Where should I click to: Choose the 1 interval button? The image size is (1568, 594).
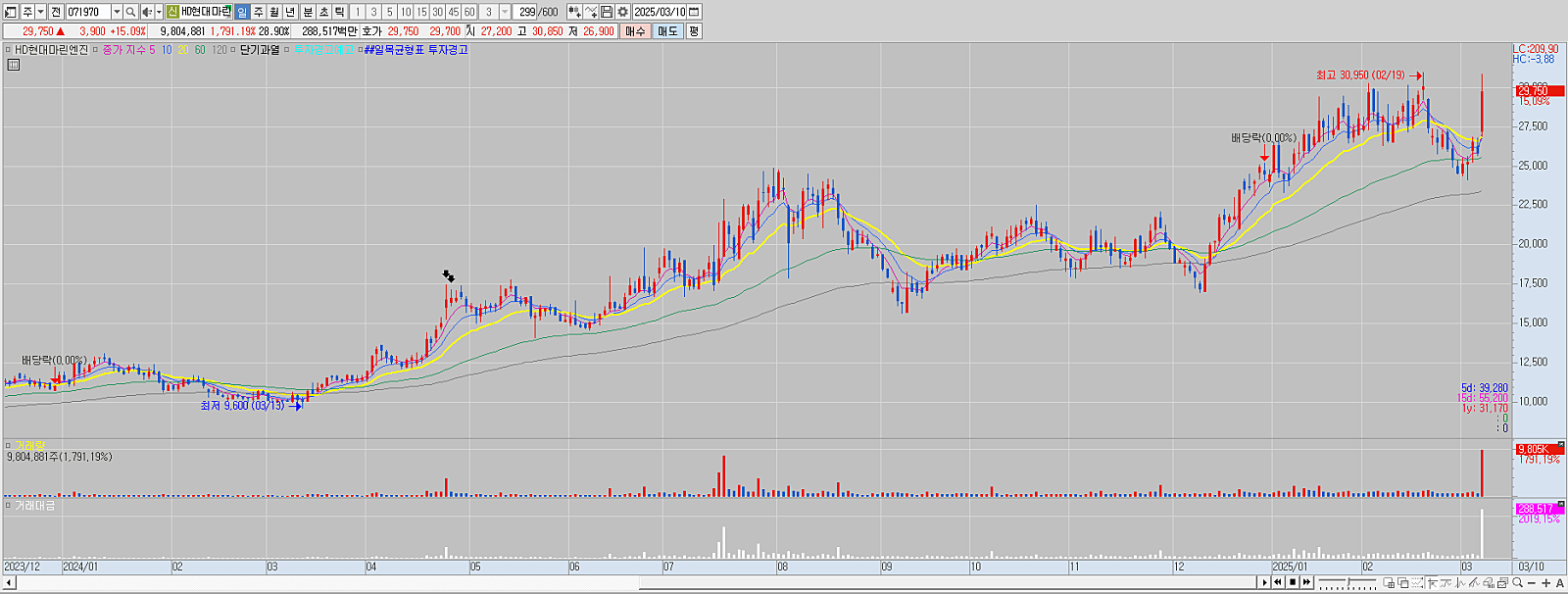358,12
